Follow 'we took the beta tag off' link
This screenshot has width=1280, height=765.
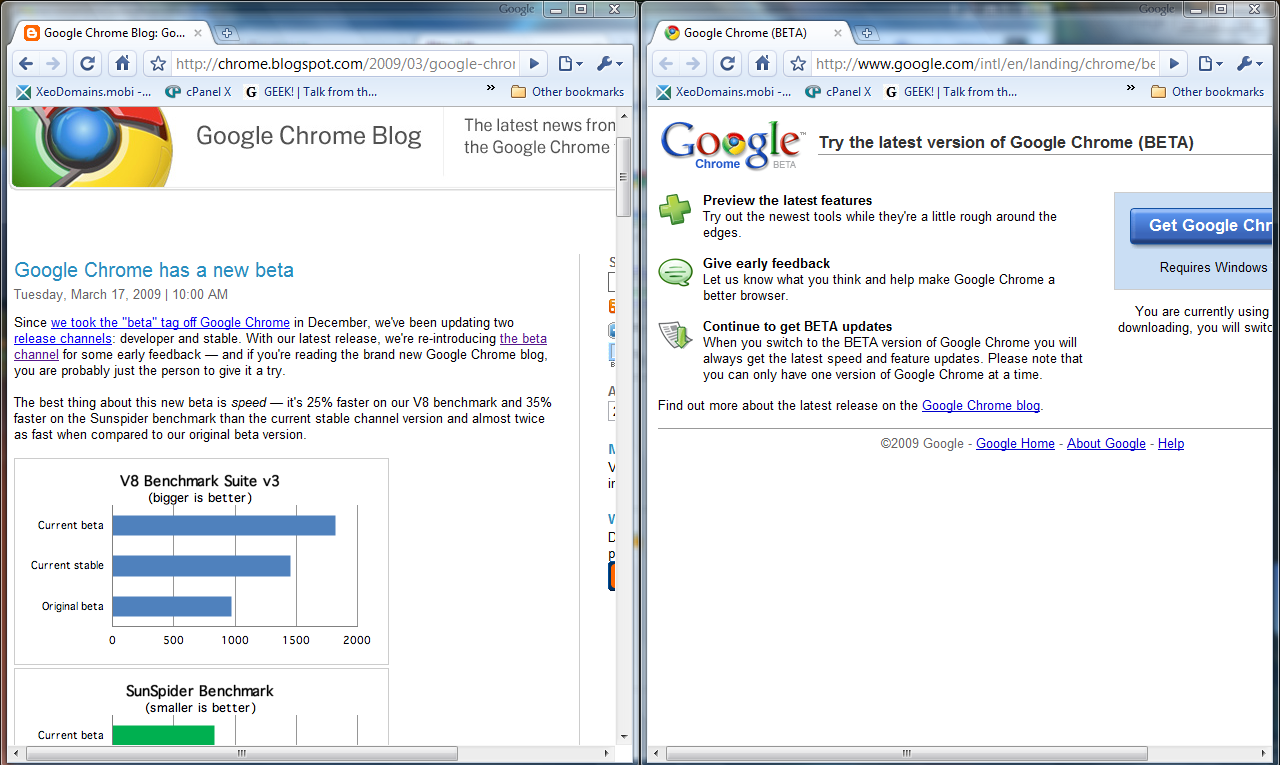point(170,323)
